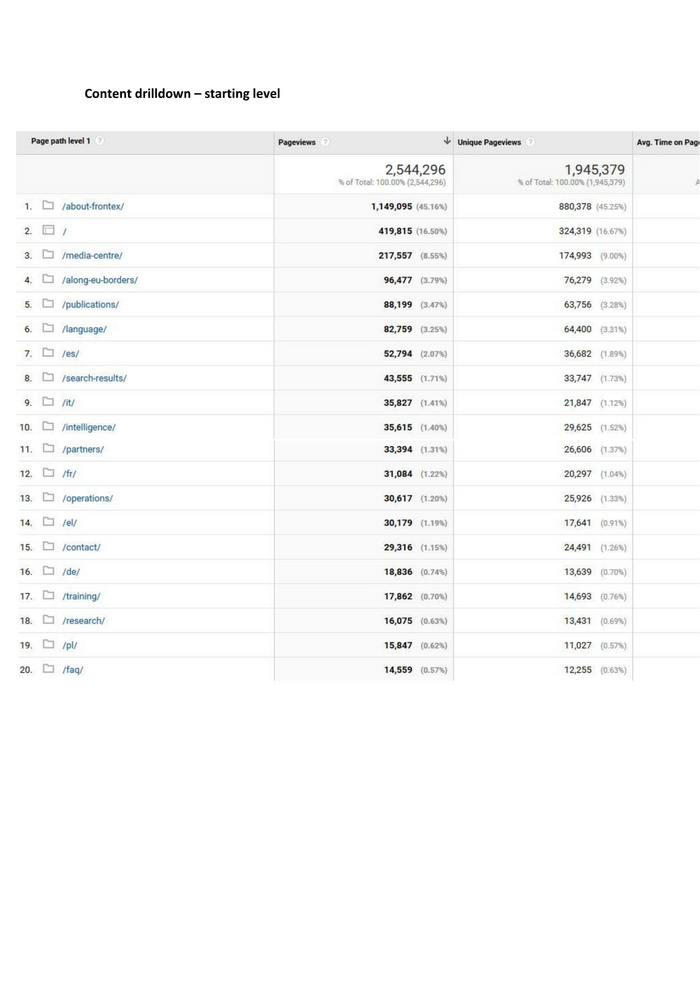Drill into the /search-results/ path
Viewport: 700px width, 990px height.
(x=94, y=378)
